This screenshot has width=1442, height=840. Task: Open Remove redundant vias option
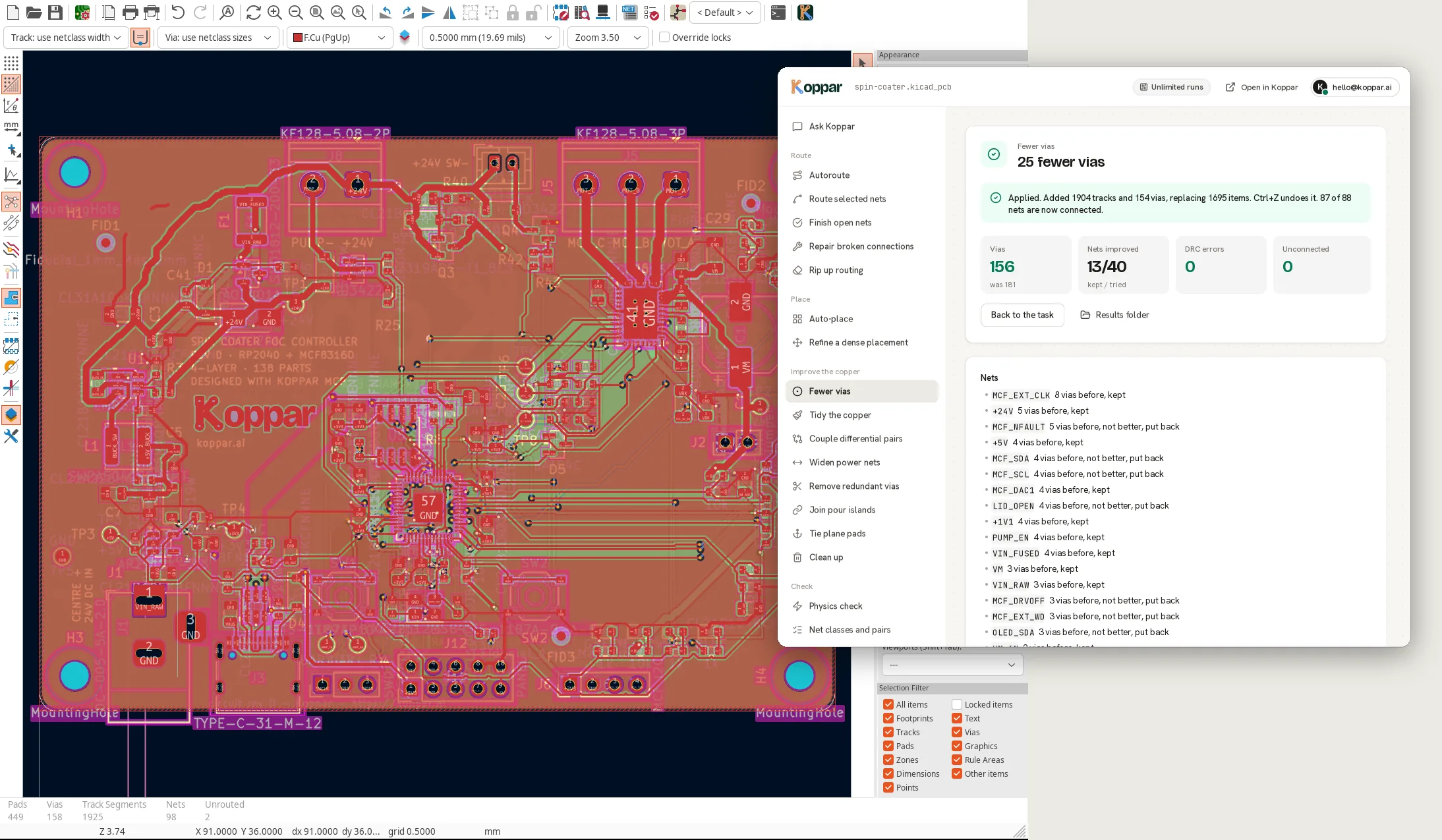(x=861, y=486)
